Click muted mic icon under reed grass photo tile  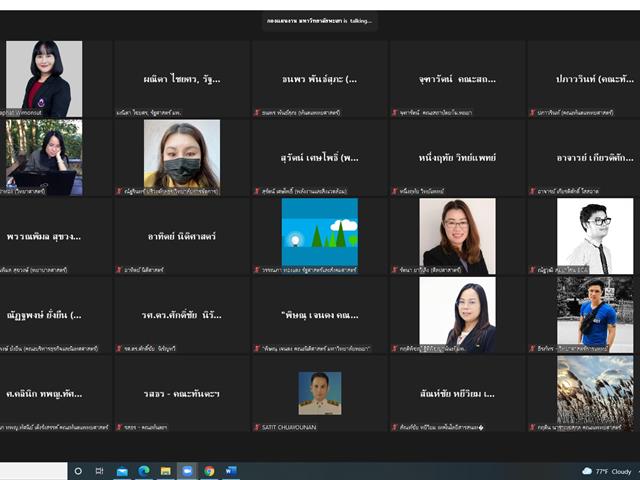(x=533, y=427)
